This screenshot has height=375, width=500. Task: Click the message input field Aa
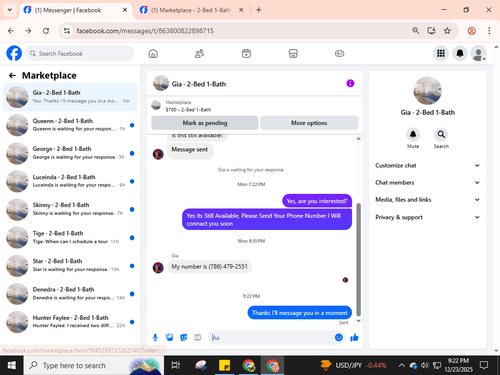272,338
